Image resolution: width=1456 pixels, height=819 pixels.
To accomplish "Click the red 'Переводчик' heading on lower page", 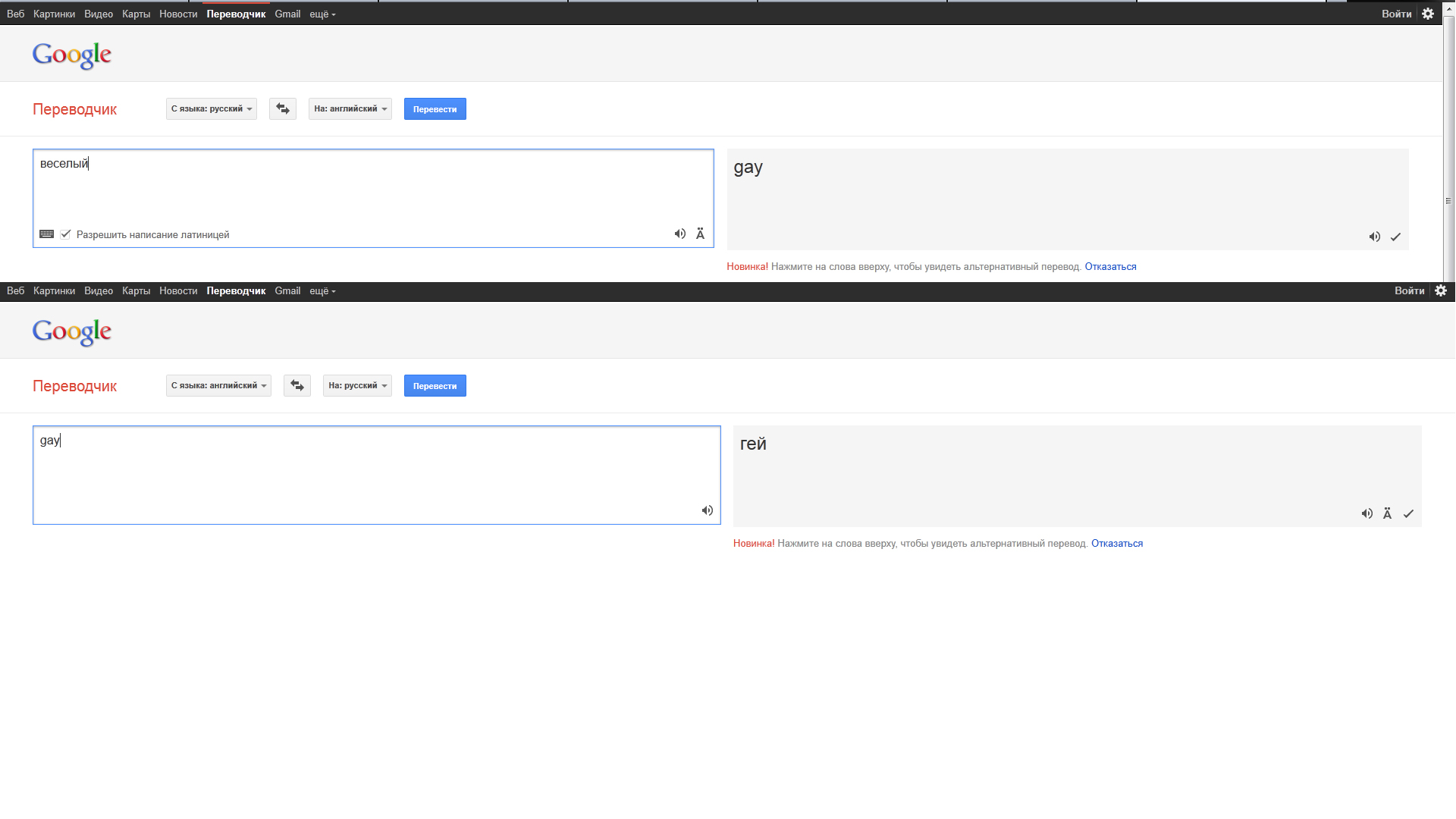I will (x=74, y=386).
